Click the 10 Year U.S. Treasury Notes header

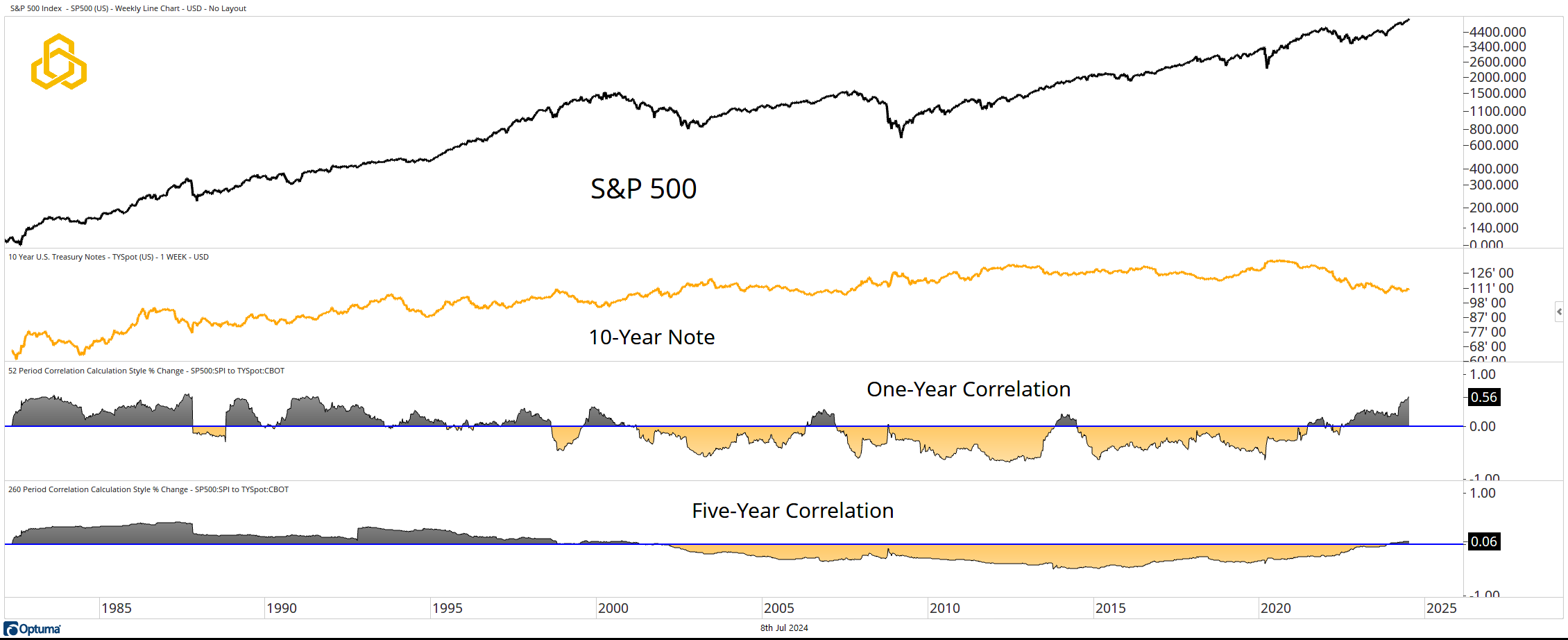108,257
